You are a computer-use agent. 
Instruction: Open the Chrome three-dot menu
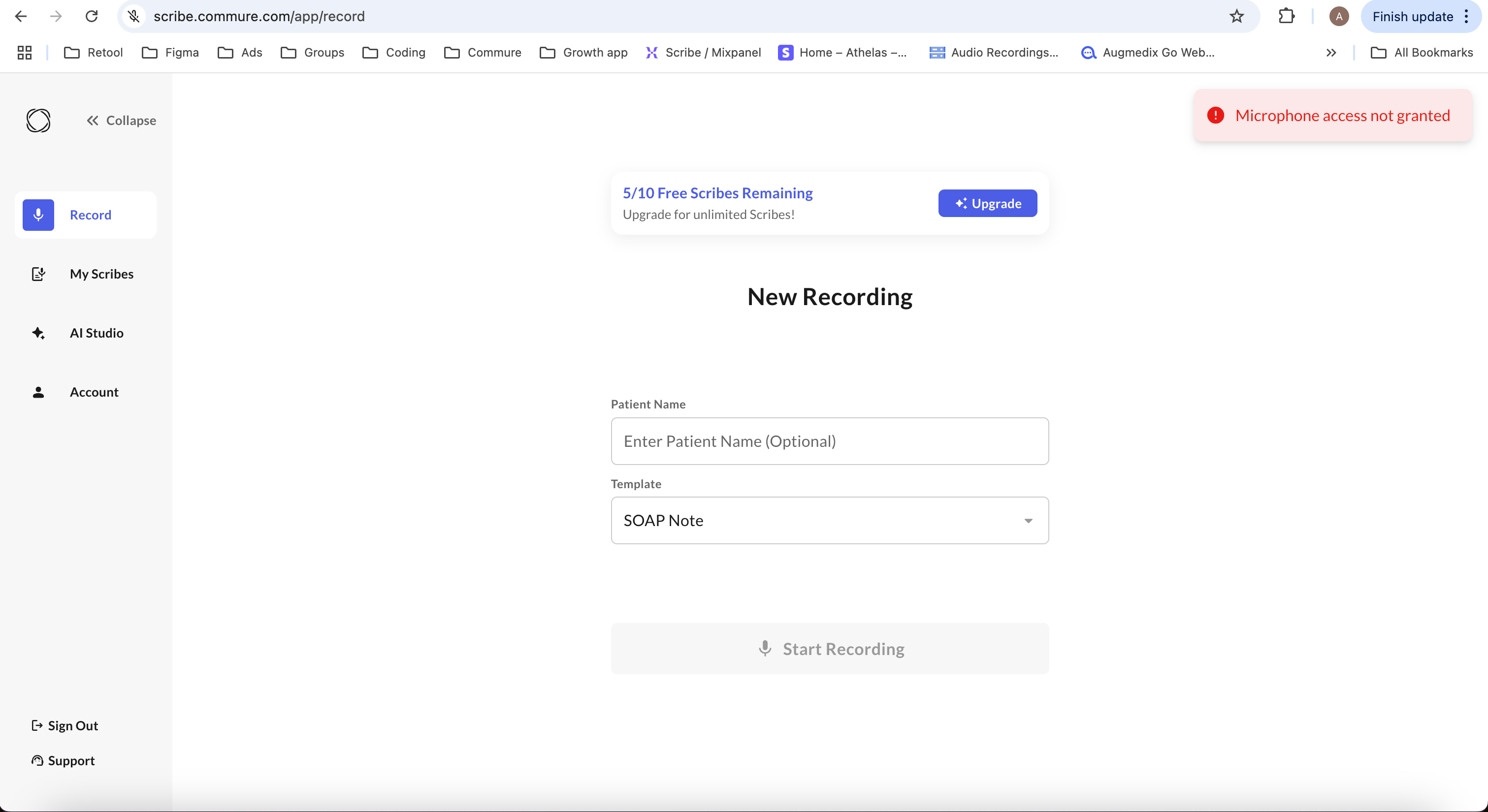coord(1466,16)
